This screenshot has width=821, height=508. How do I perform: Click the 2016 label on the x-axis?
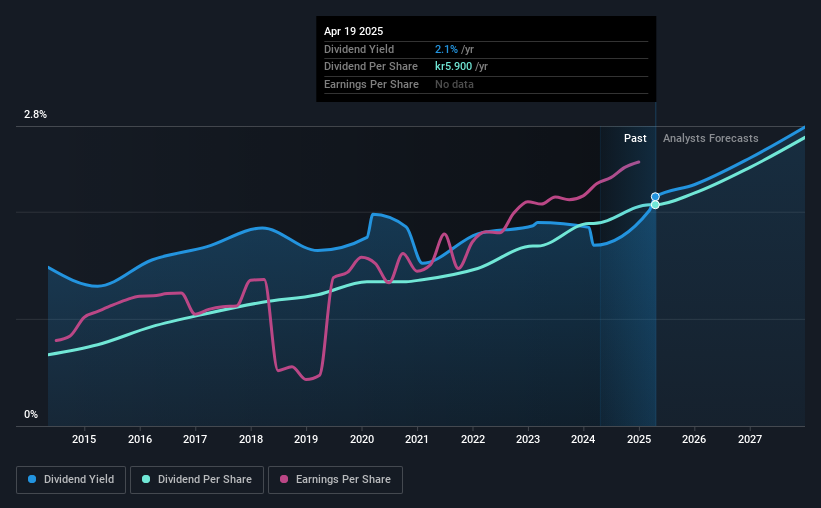coord(140,439)
